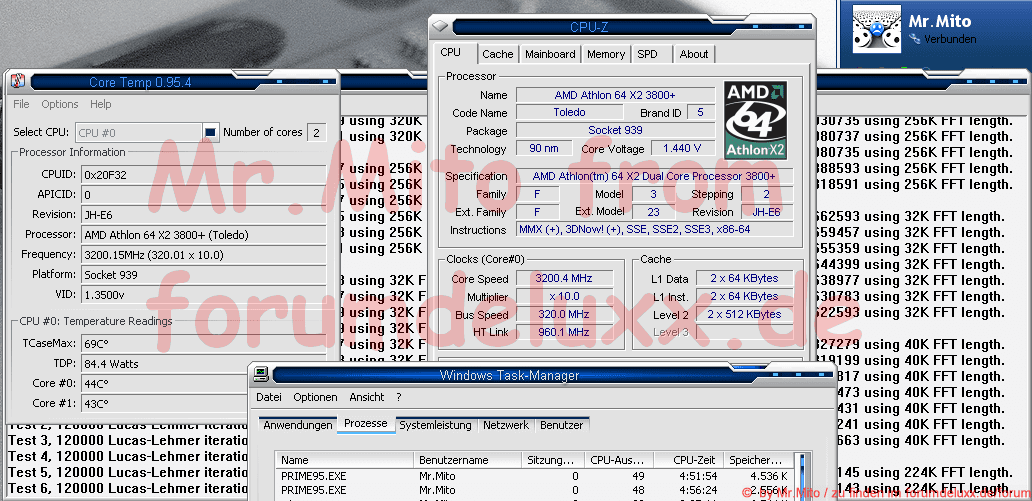
Task: Click the Mr. Mito contact name
Action: click(x=940, y=21)
